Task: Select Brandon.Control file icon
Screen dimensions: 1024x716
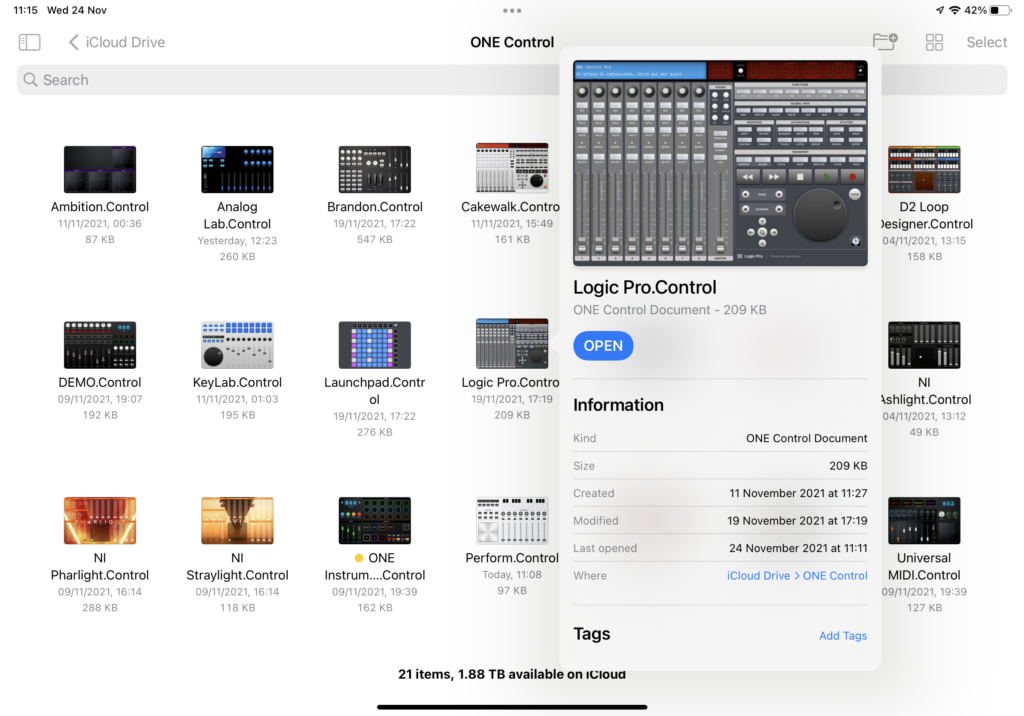Action: coord(375,169)
